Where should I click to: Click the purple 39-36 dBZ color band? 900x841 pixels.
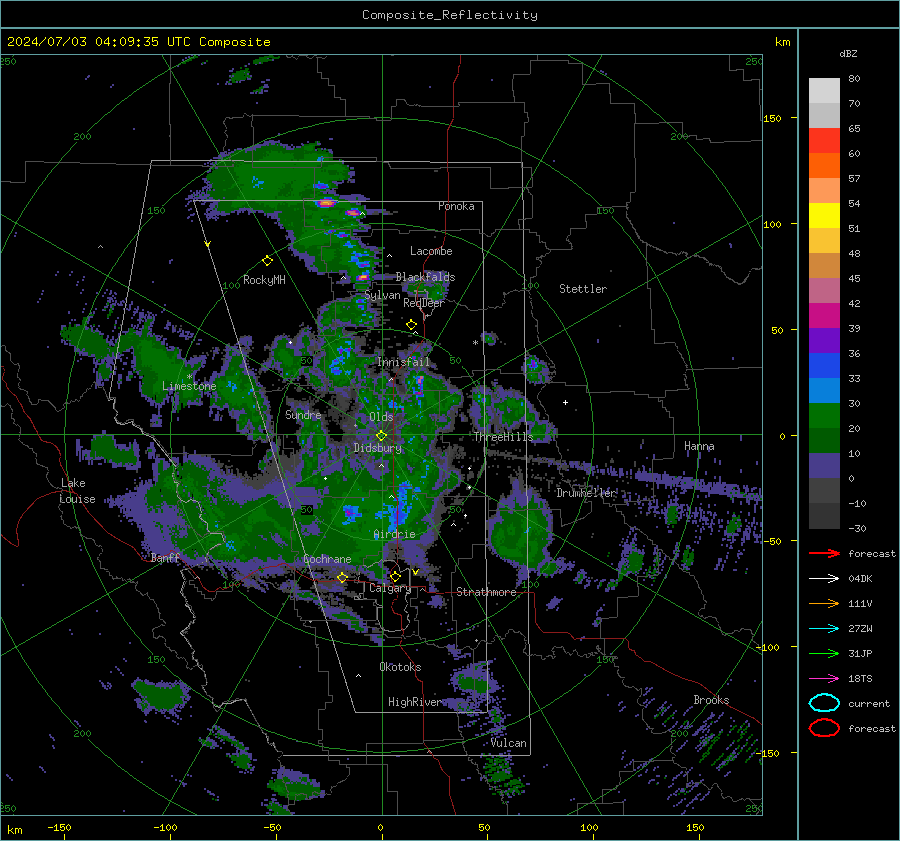(x=824, y=341)
